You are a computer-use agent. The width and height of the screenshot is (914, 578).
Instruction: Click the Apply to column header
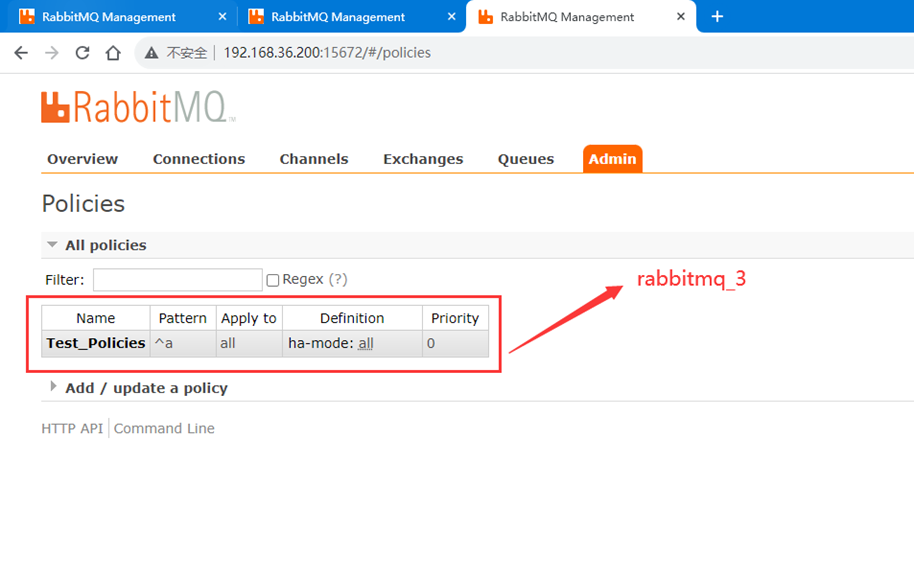[249, 318]
